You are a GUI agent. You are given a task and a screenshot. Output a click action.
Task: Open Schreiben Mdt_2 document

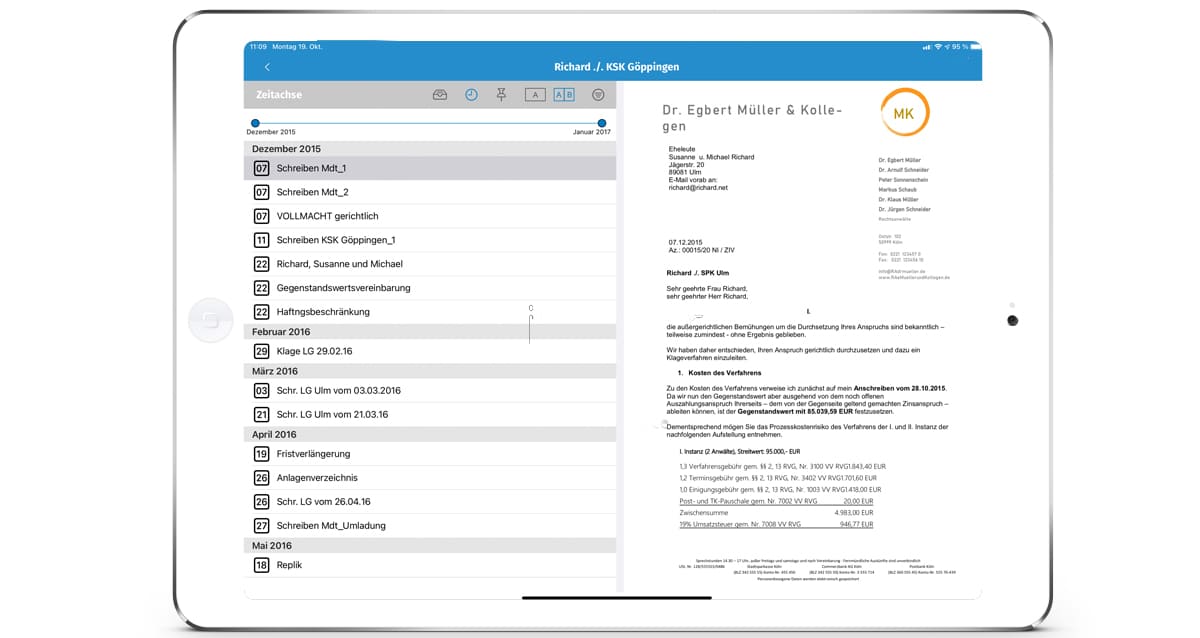click(312, 192)
